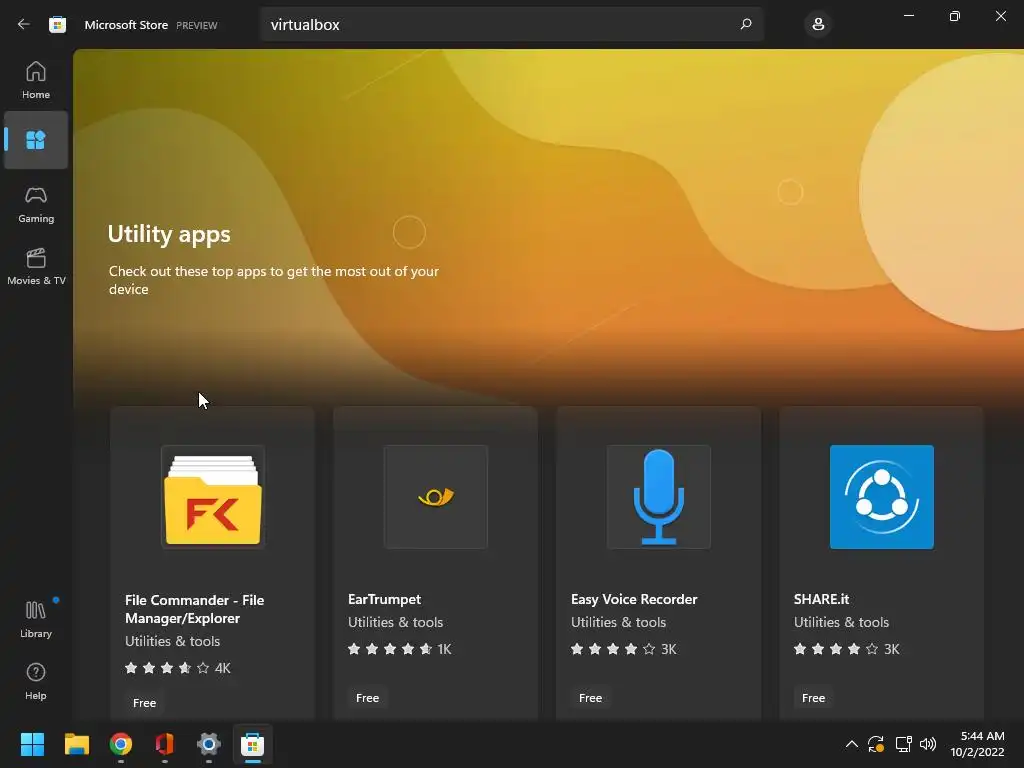Open SHARE.it app icon
The height and width of the screenshot is (768, 1024).
click(x=882, y=497)
